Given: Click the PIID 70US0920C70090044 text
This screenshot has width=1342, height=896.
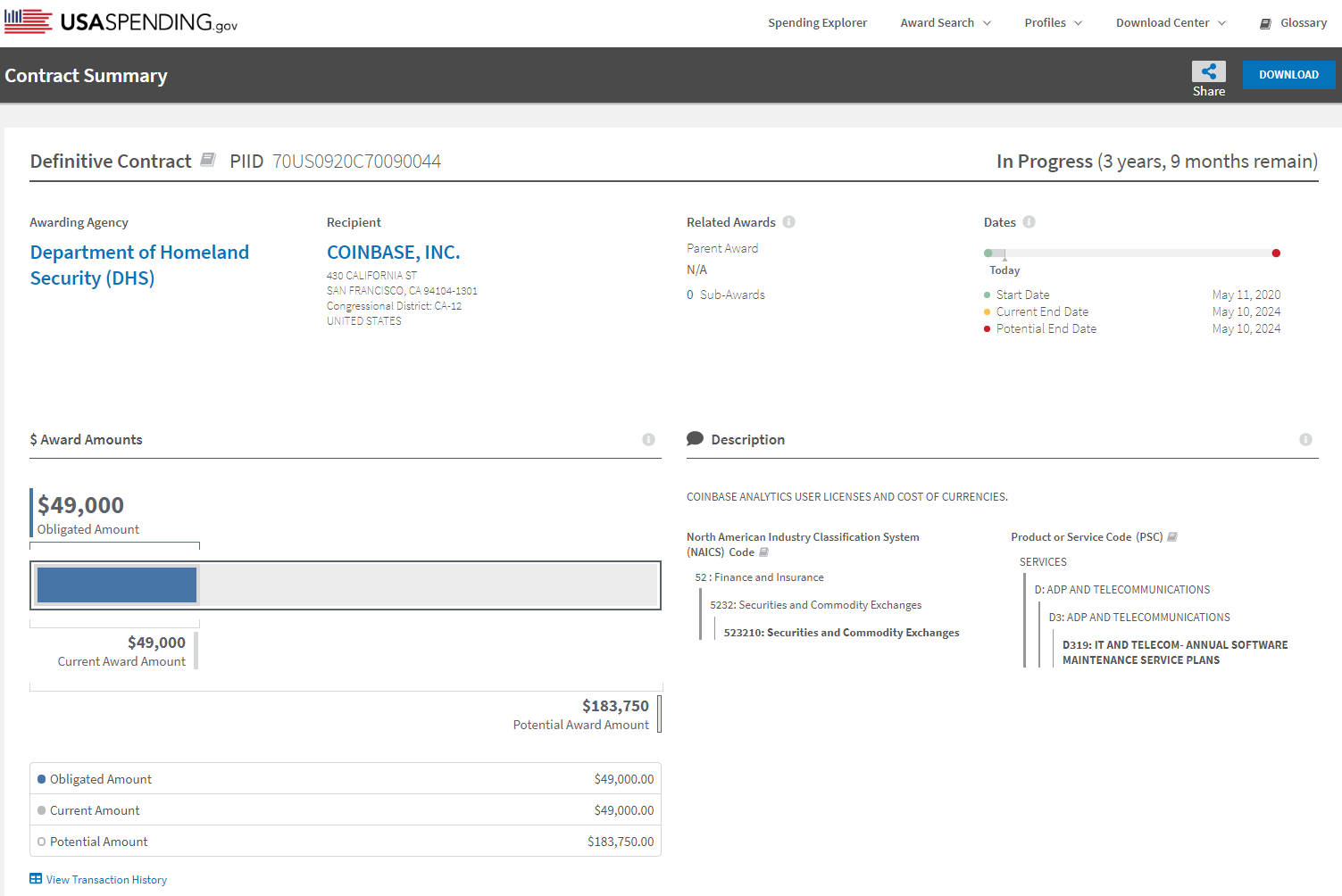Looking at the screenshot, I should click(336, 162).
